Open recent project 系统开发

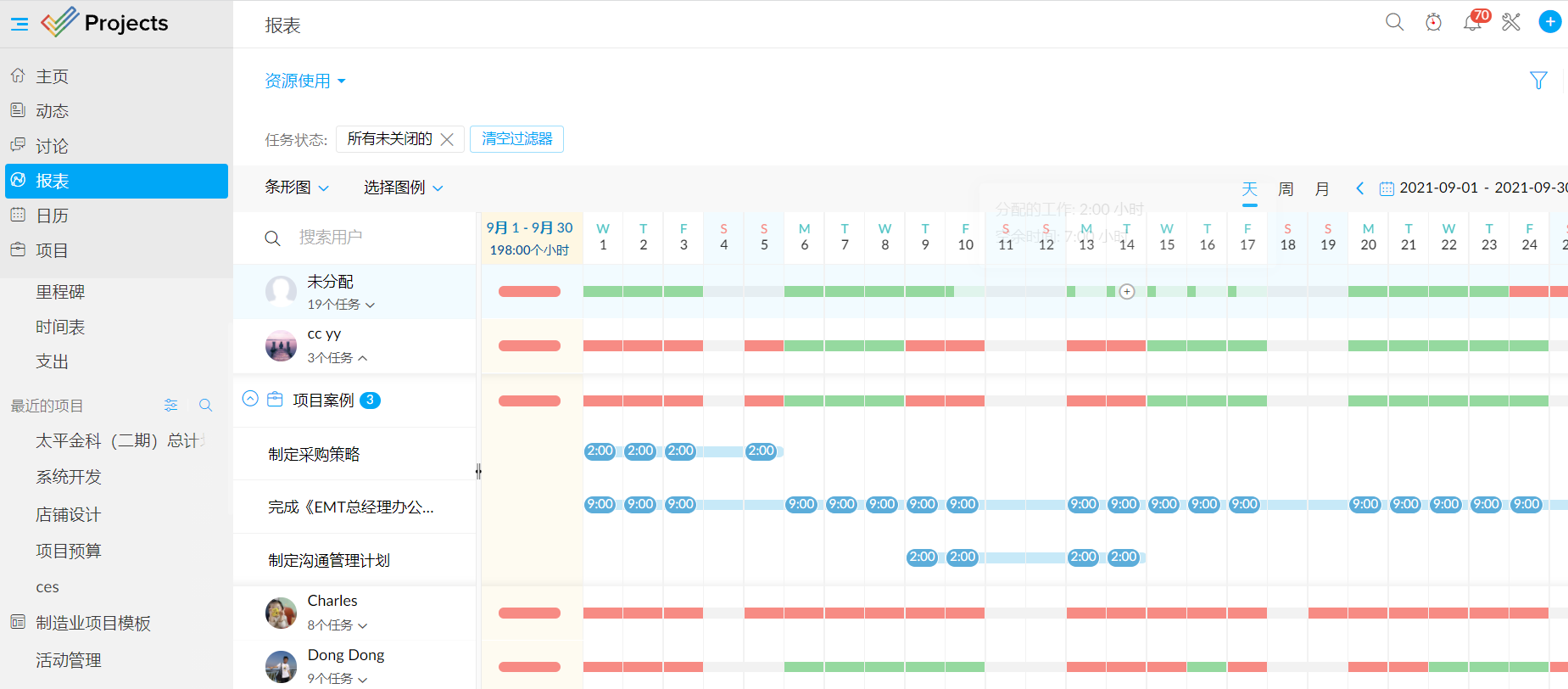click(69, 477)
